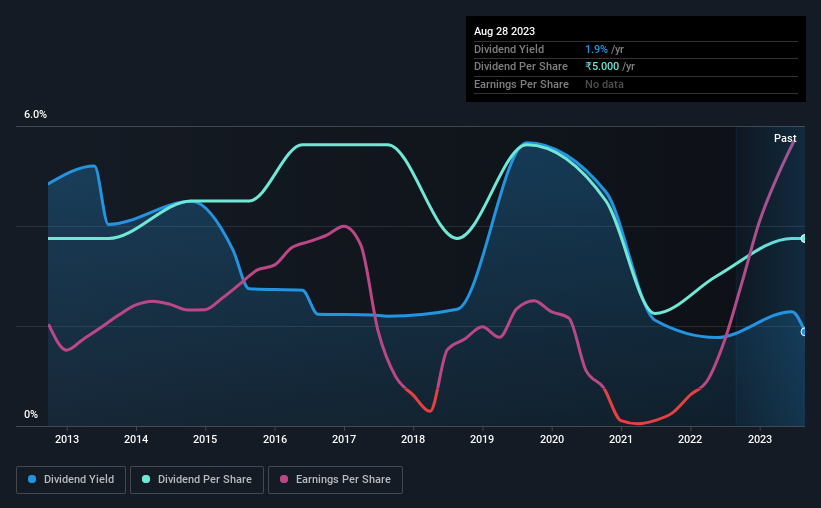821x508 pixels.
Task: Toggle the Dividend Yield legend button
Action: click(71, 480)
